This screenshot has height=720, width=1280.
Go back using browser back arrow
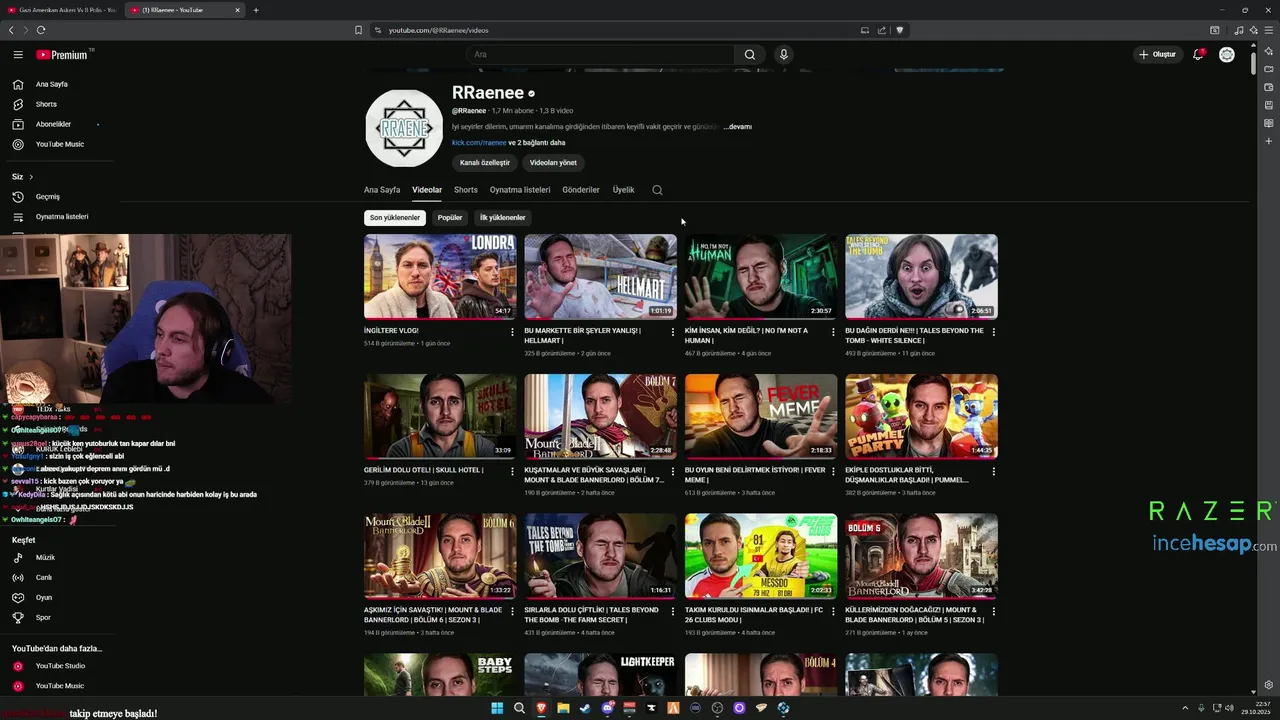(11, 30)
